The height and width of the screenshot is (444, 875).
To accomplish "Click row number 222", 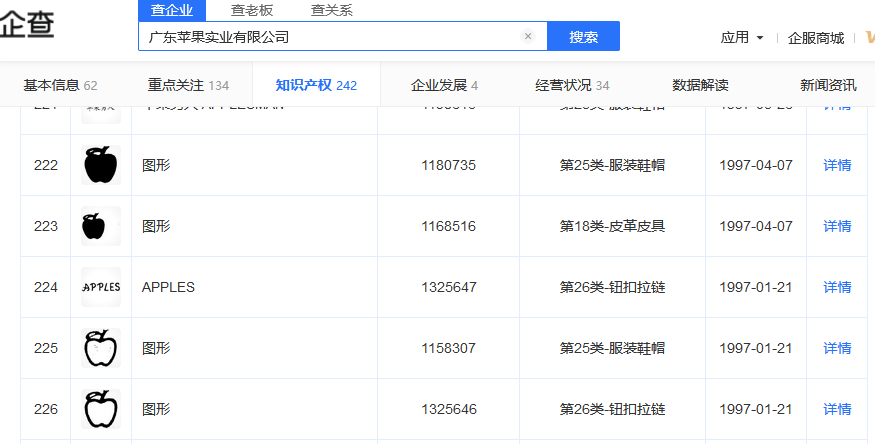I will pos(46,165).
